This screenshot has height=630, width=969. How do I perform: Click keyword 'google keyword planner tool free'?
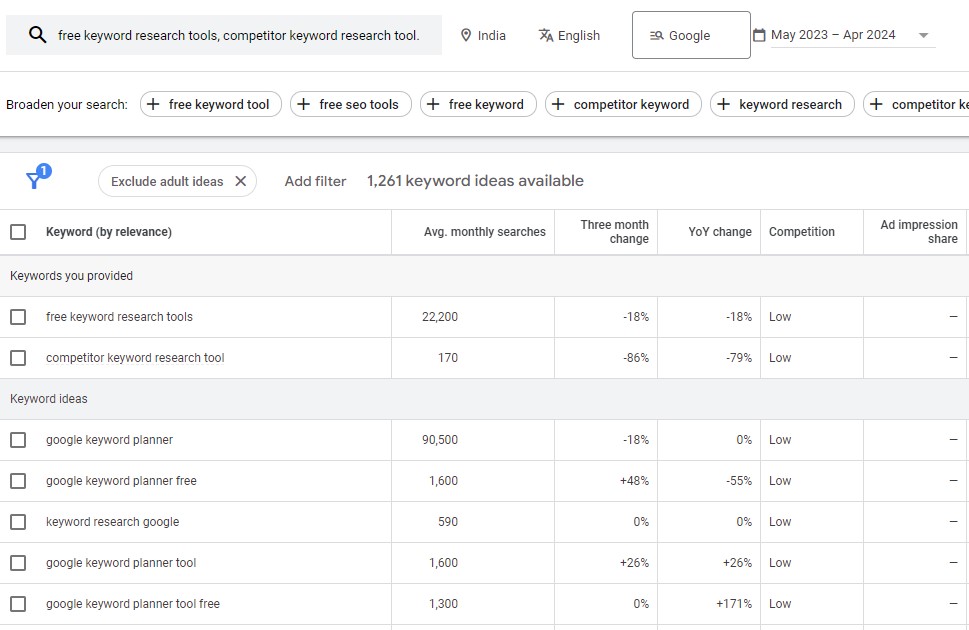[133, 604]
